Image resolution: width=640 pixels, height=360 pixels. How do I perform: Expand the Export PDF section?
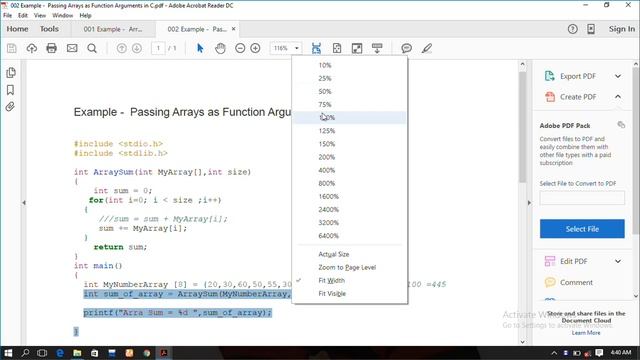(618, 76)
